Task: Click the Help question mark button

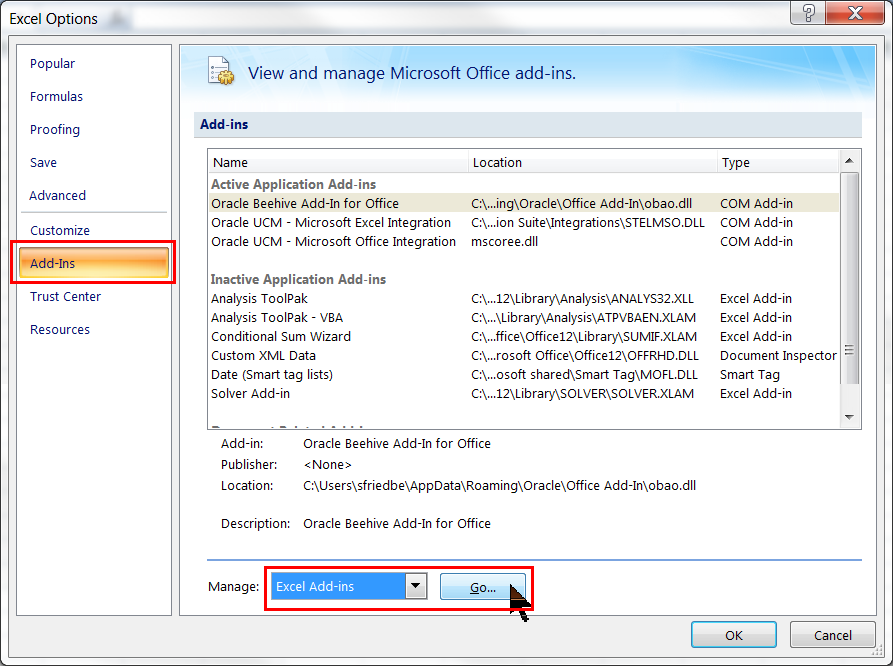Action: (x=808, y=13)
